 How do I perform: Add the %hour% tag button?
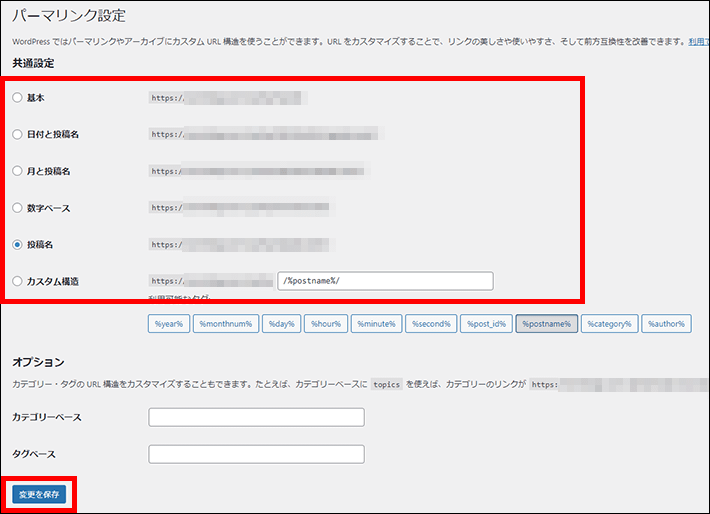pos(326,324)
